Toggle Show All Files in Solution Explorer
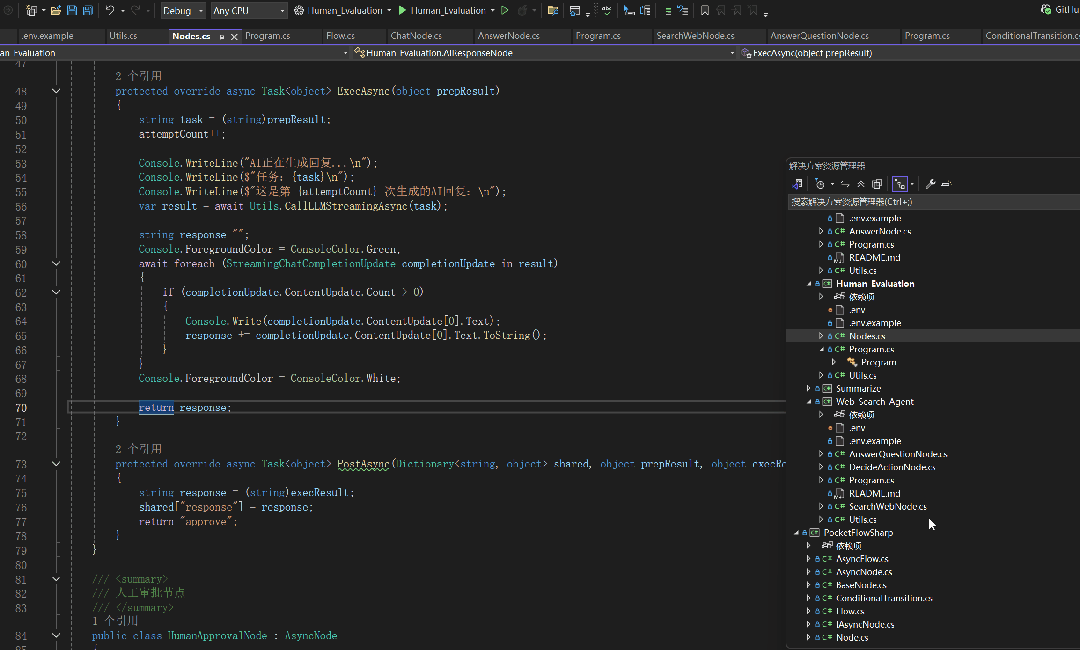This screenshot has width=1080, height=650. [x=877, y=184]
